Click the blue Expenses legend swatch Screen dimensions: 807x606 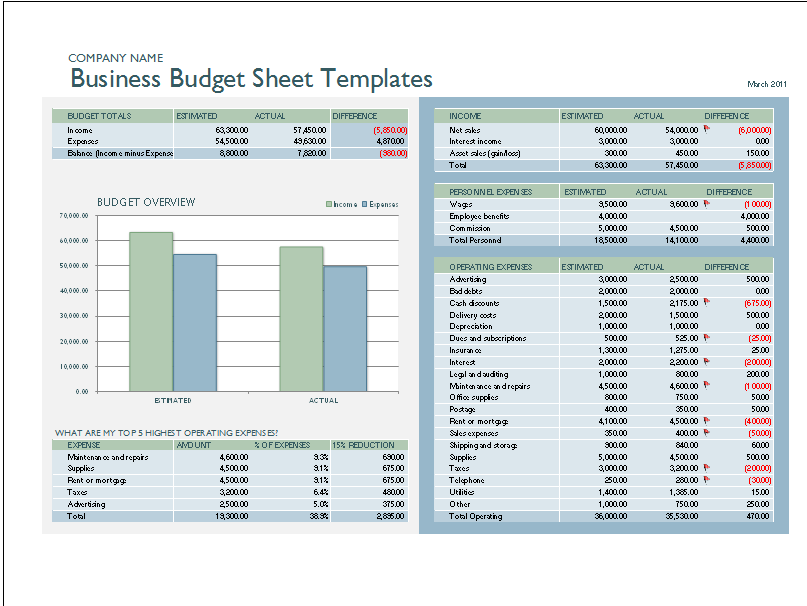click(x=364, y=204)
